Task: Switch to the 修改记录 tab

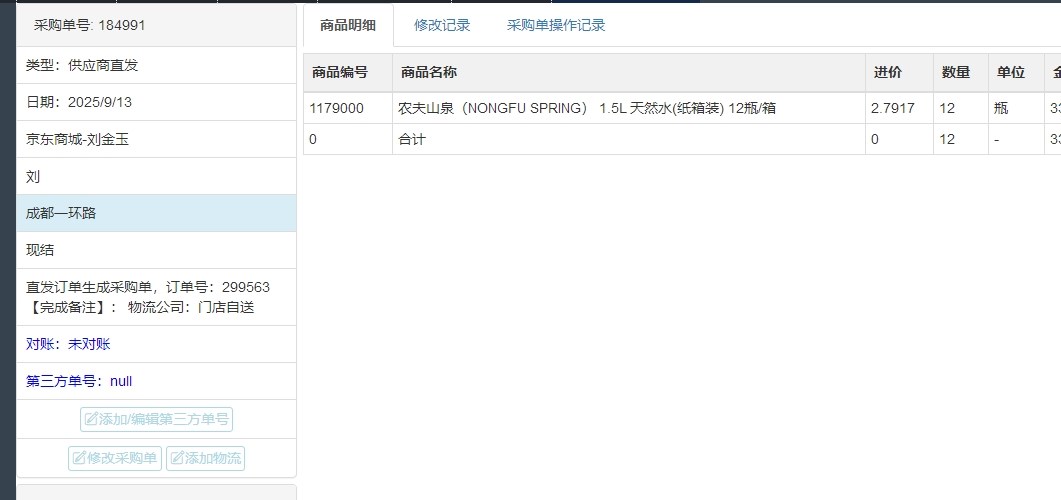Action: [442, 25]
